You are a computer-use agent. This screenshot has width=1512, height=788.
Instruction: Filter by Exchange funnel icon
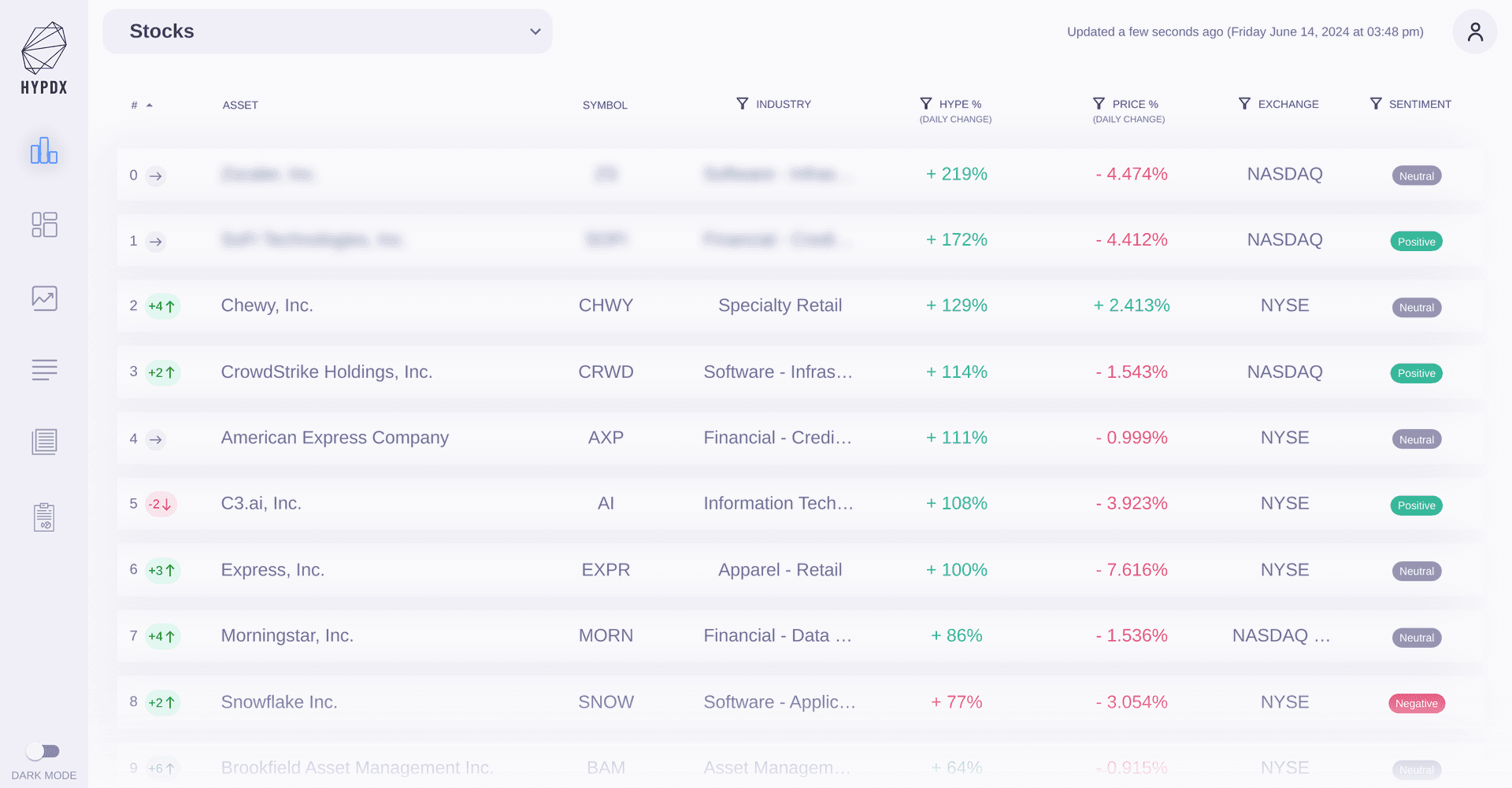(1244, 104)
